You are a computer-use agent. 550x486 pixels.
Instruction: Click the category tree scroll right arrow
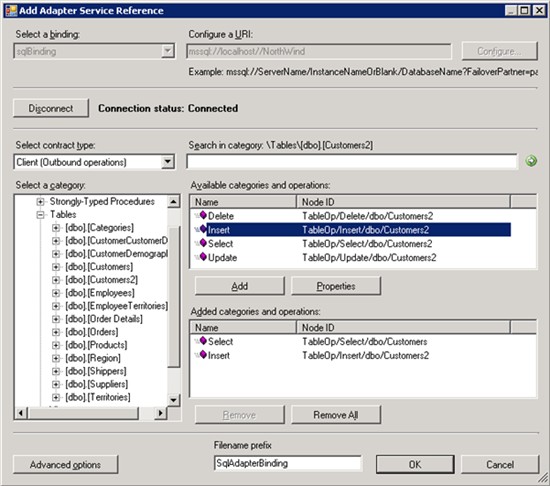tap(160, 413)
